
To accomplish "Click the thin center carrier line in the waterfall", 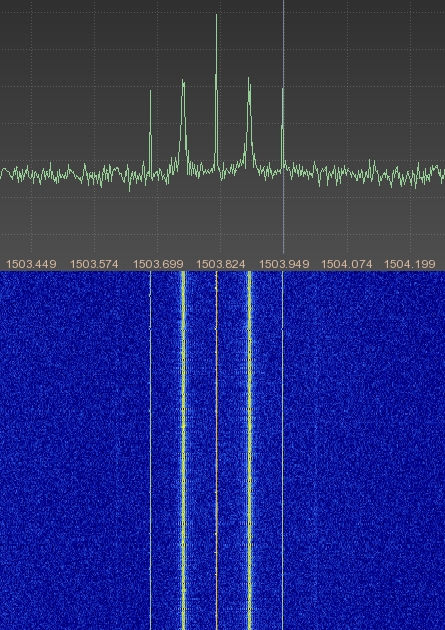I will [x=217, y=450].
